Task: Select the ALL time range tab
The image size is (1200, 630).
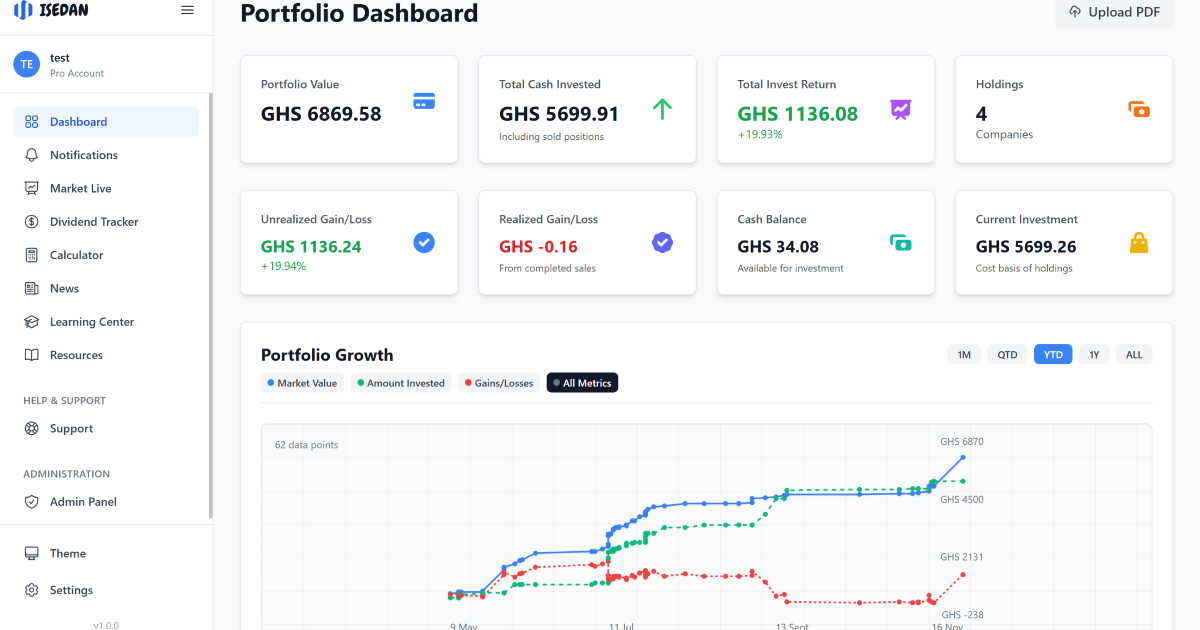Action: coord(1134,354)
